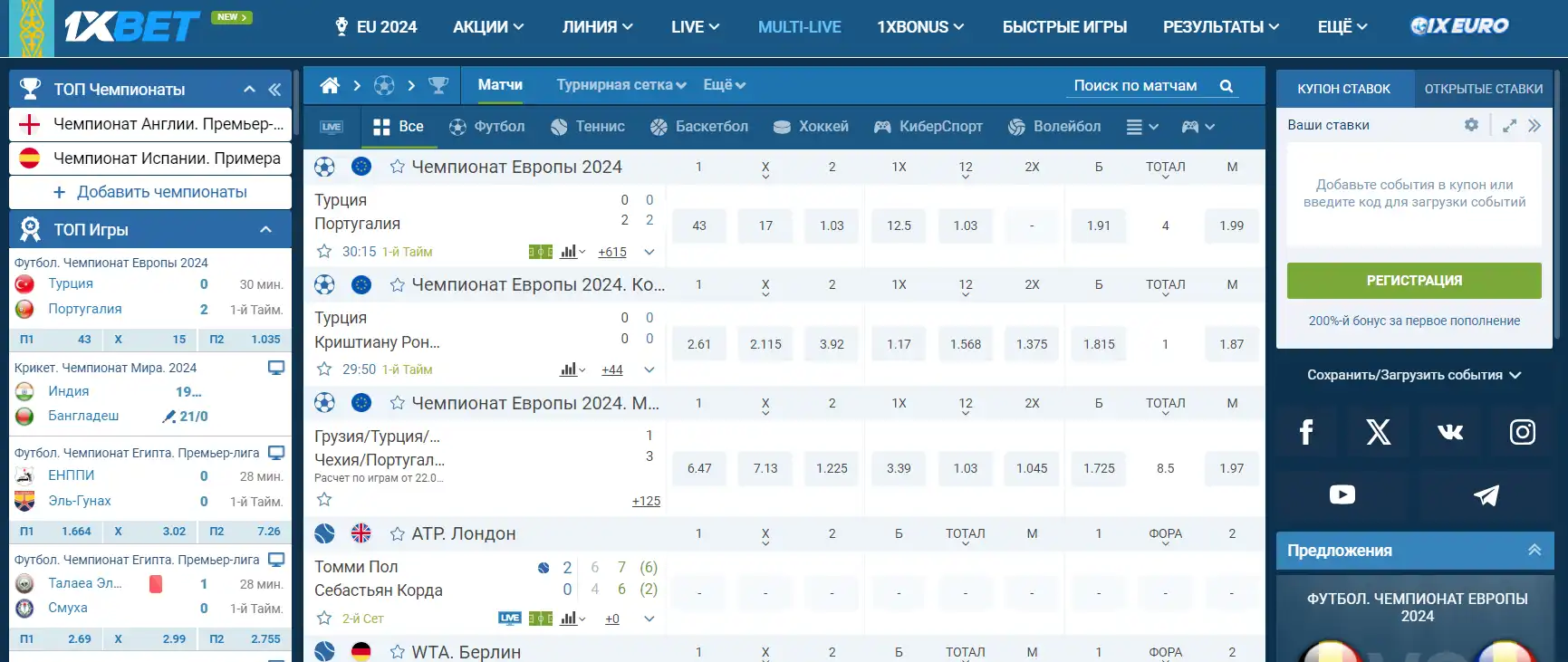Open the ЕЩЁ dropdown in top navigation
Screen dimensions: 1568x662
[1342, 27]
